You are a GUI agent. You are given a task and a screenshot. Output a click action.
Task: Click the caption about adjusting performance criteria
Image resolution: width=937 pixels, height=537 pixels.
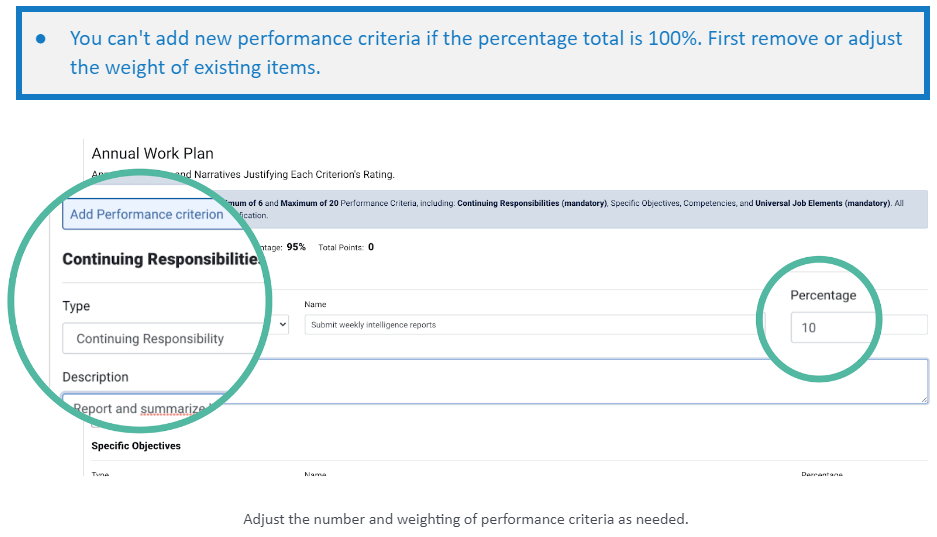pos(466,519)
